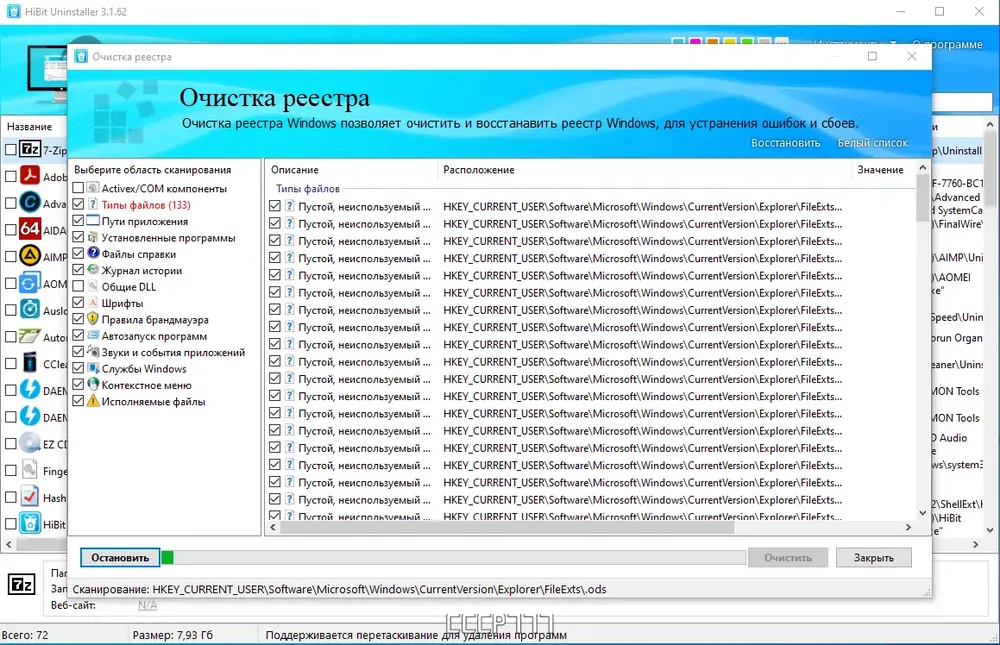The image size is (1000, 645).
Task: Uncheck the Пути приложения checkbox
Action: [x=78, y=221]
